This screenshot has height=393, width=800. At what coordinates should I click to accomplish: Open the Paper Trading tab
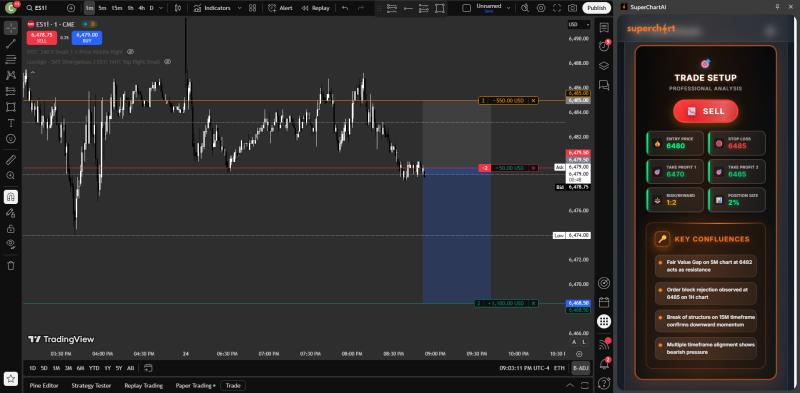coord(195,385)
